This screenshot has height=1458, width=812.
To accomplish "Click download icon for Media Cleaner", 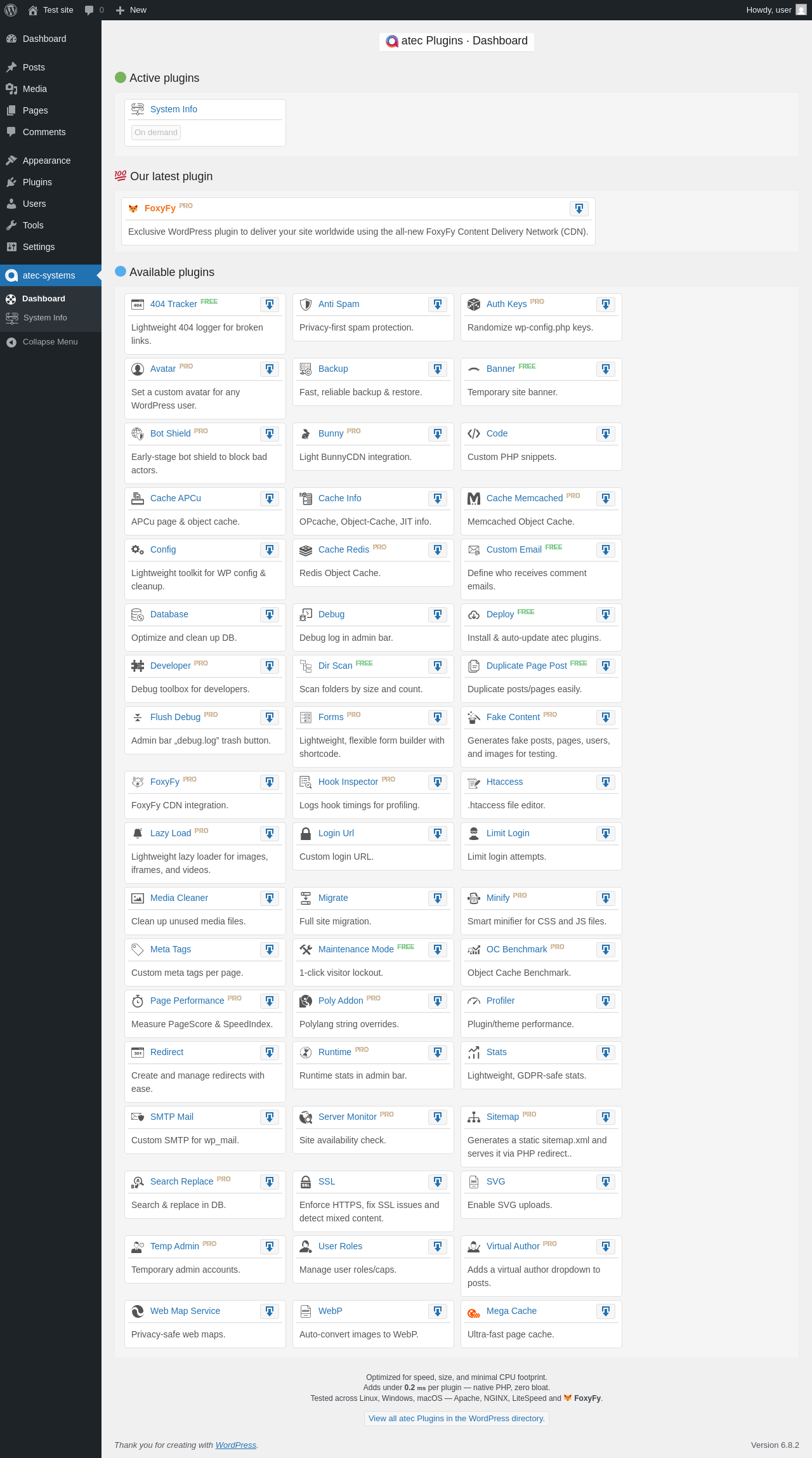I will click(270, 898).
